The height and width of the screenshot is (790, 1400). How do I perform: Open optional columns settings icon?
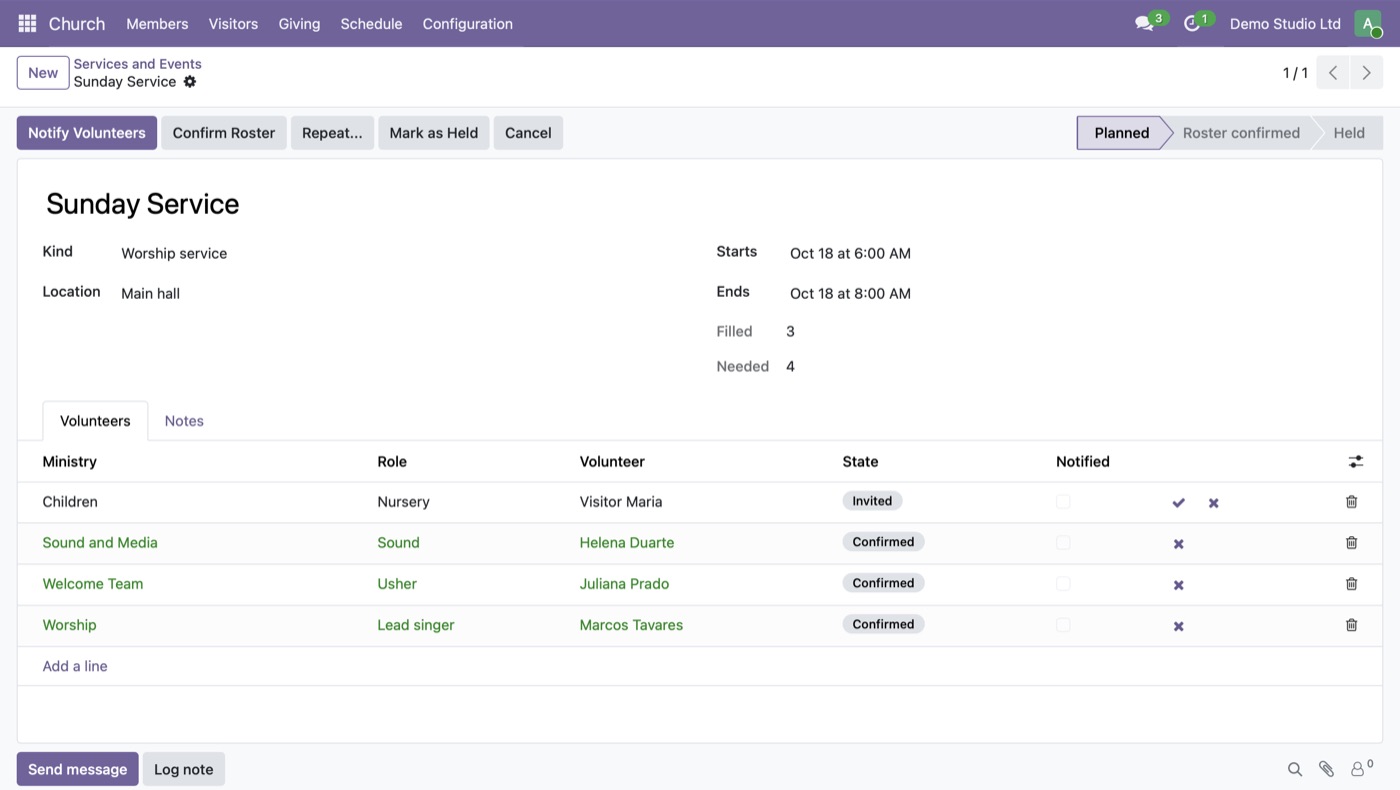1355,461
